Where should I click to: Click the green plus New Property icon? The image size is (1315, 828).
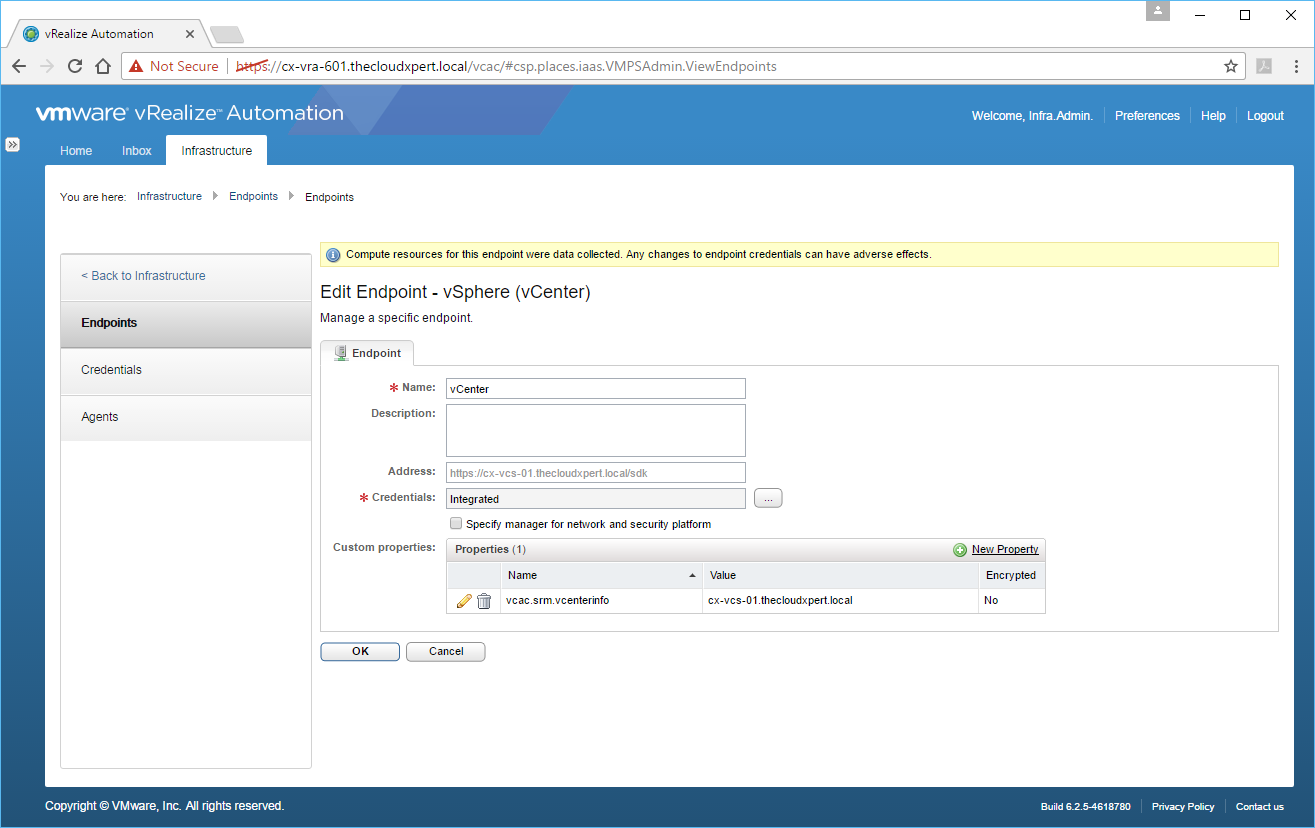point(960,550)
